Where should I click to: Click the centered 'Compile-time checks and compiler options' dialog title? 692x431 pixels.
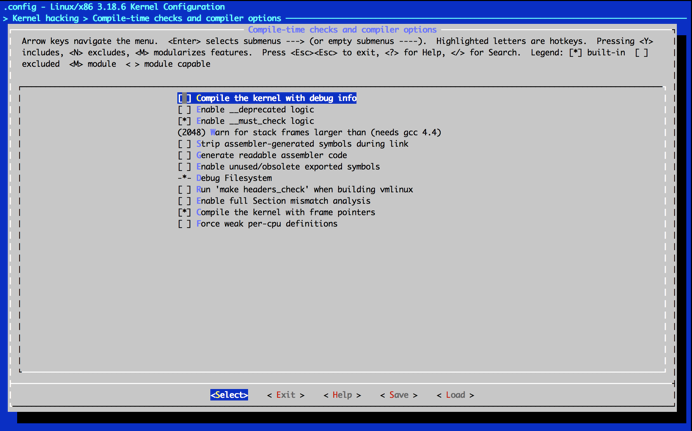point(342,30)
